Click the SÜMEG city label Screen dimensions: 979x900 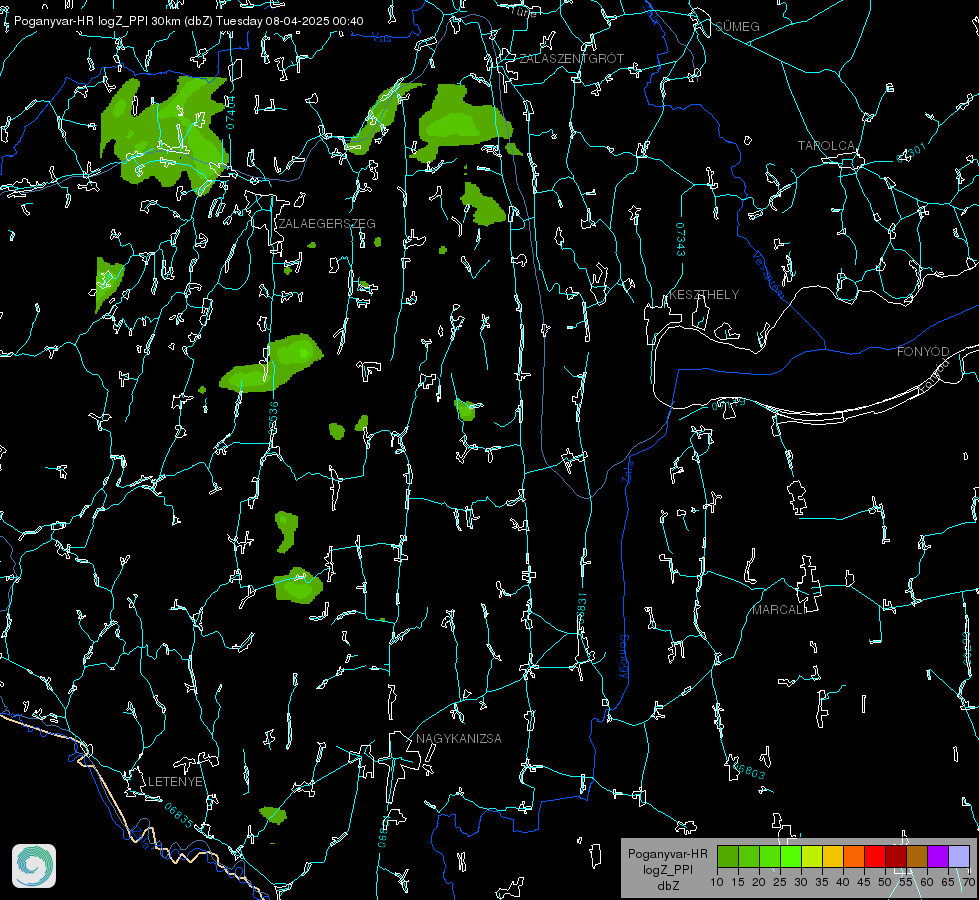click(x=737, y=26)
